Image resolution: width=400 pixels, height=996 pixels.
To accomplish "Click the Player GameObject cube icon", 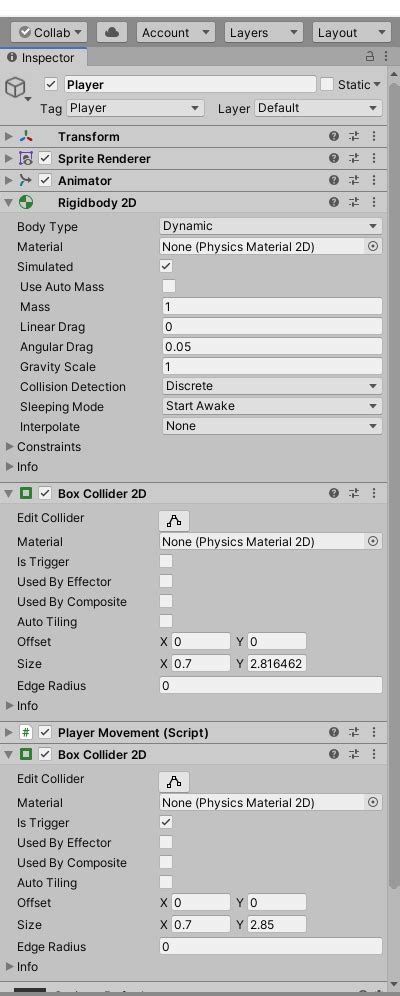I will tap(15, 88).
